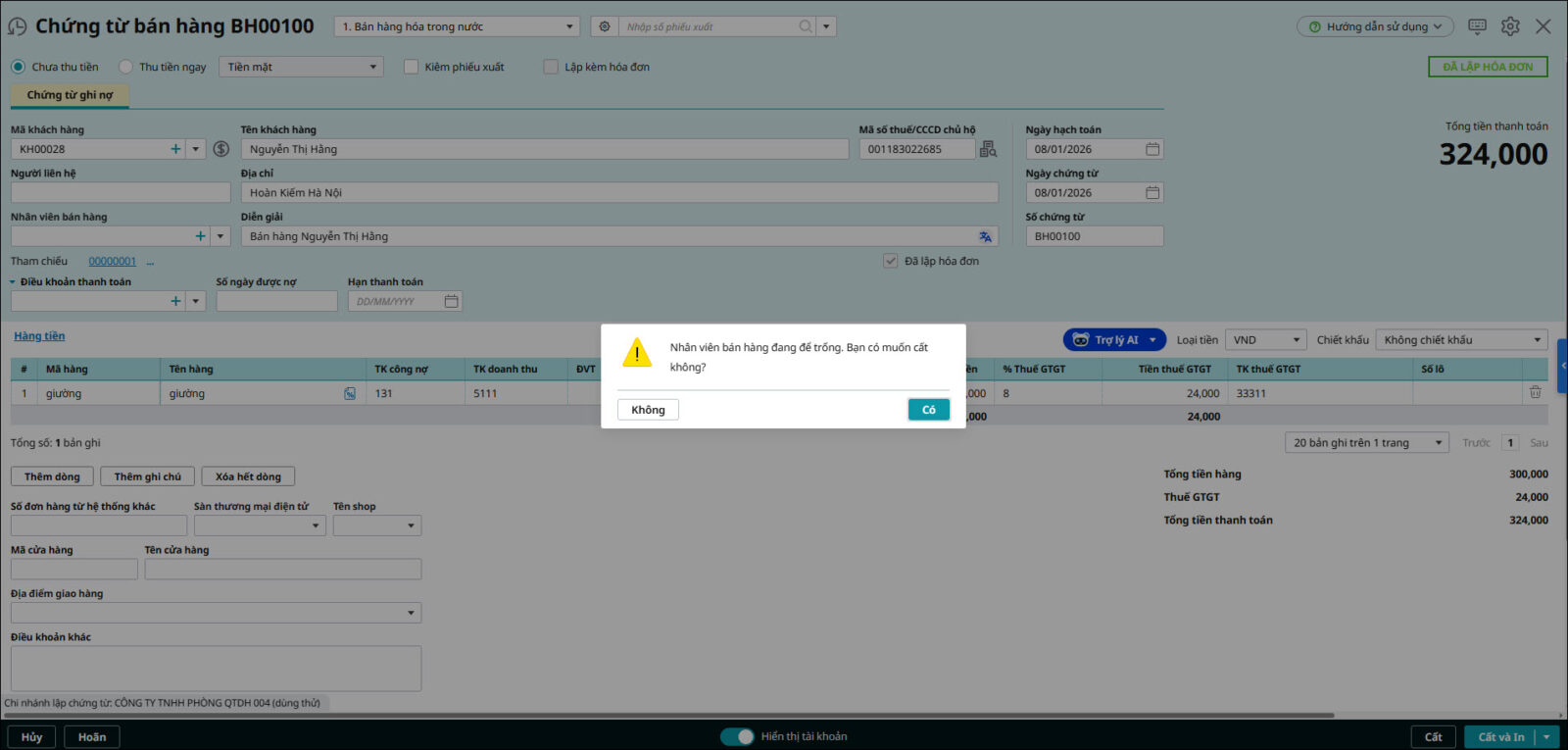Open calendar for Hạn thanh toán
Viewport: 1568px width, 750px height.
click(x=451, y=301)
